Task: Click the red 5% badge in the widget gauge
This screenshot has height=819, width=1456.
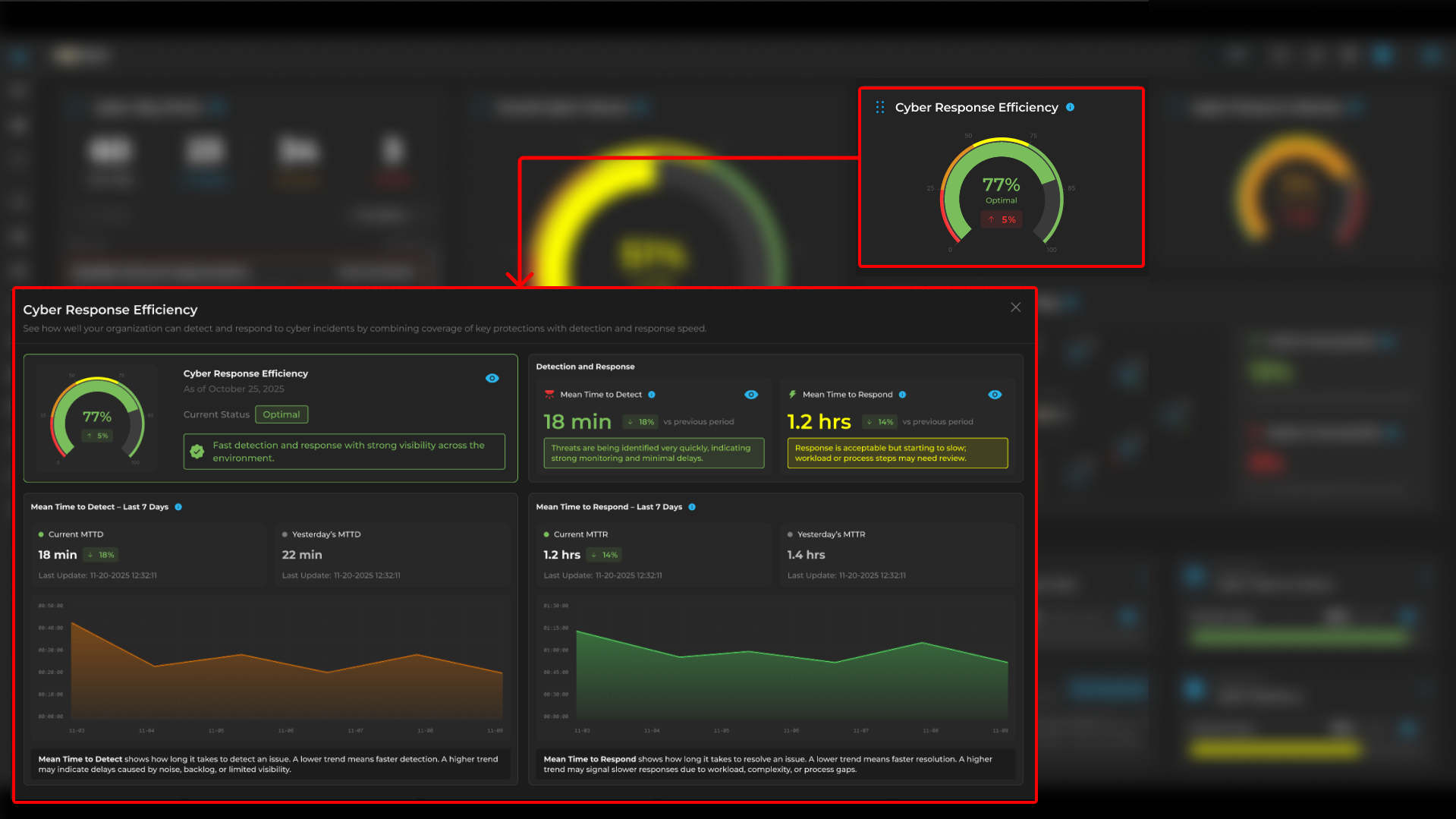Action: (x=1002, y=220)
